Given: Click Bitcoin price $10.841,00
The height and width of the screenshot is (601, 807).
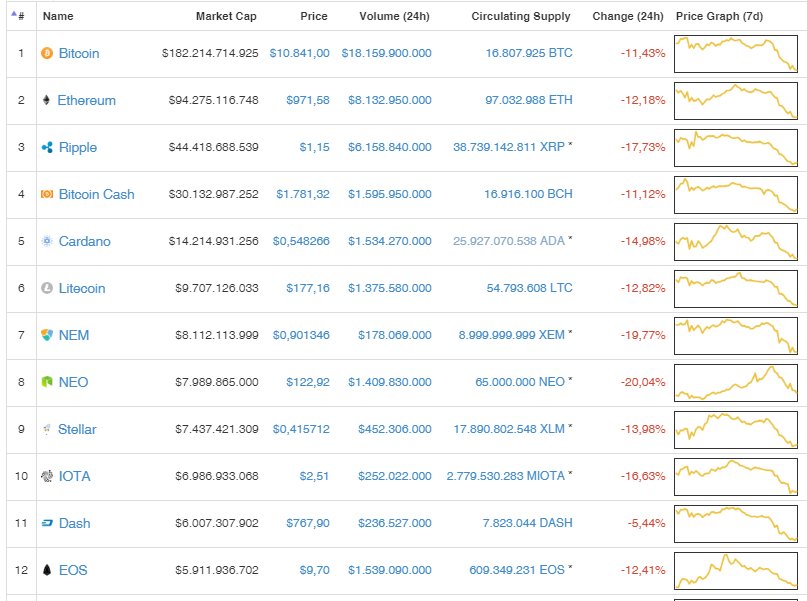Looking at the screenshot, I should tap(300, 53).
